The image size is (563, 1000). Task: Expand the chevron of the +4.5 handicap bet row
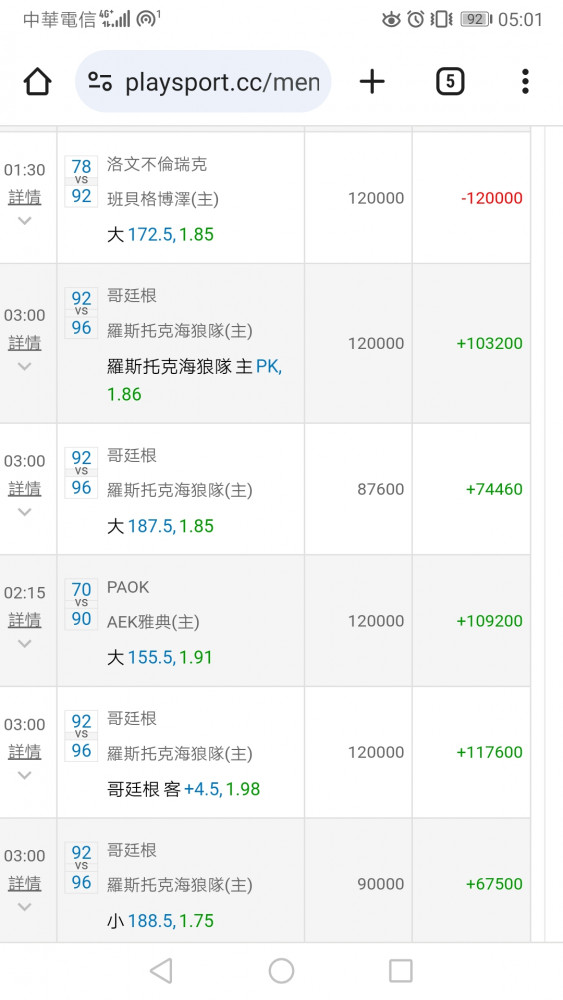click(24, 775)
